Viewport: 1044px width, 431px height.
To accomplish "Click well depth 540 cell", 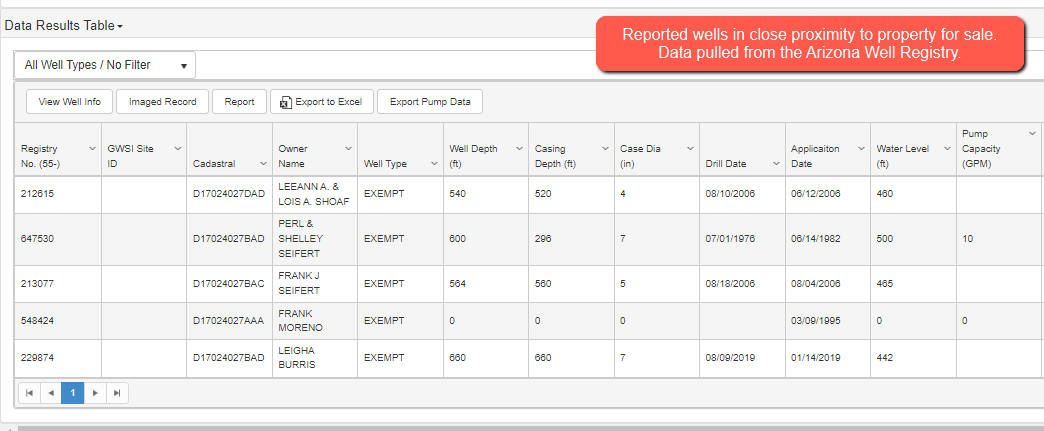I will (x=486, y=195).
